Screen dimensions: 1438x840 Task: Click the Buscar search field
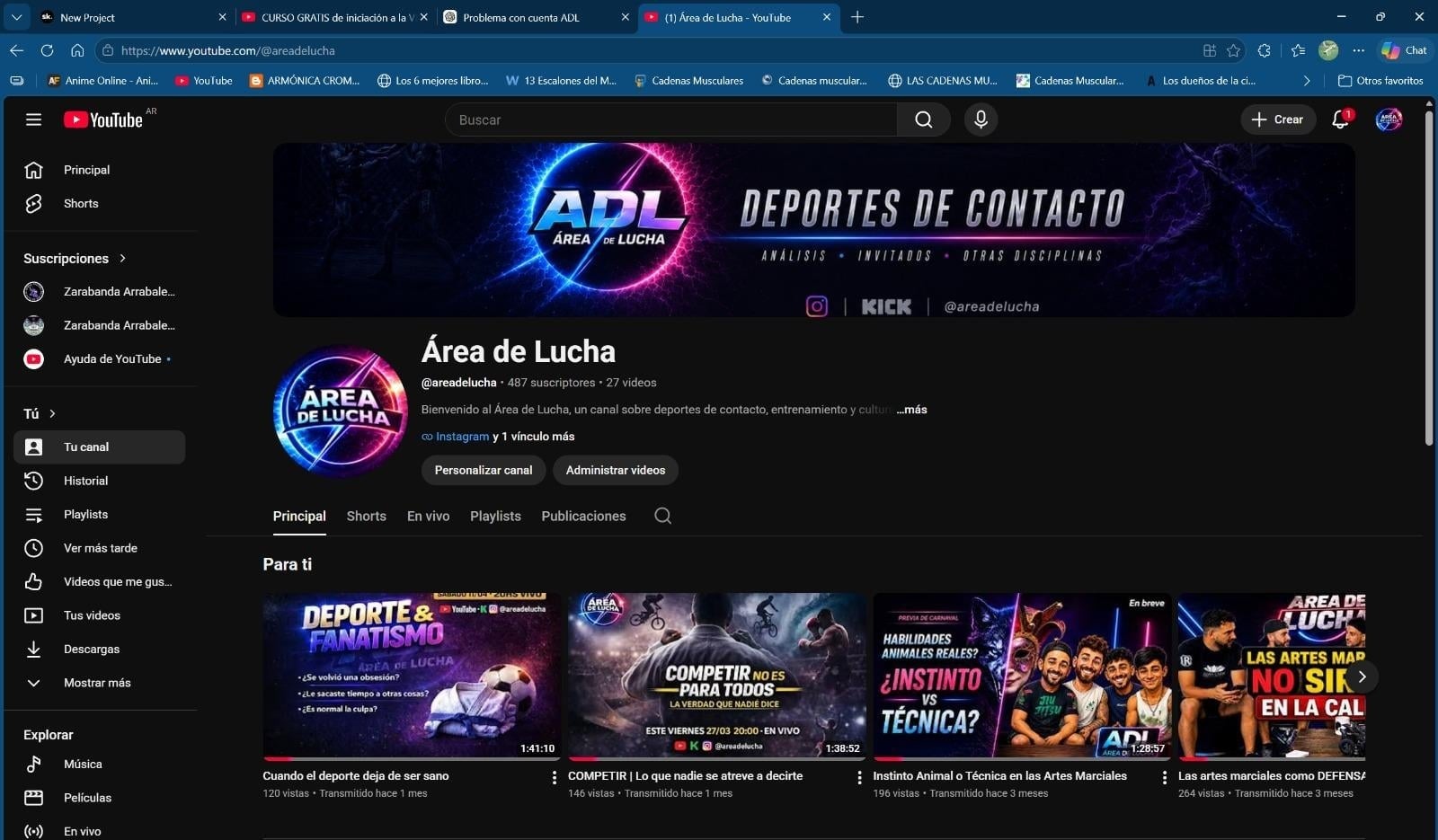point(671,119)
